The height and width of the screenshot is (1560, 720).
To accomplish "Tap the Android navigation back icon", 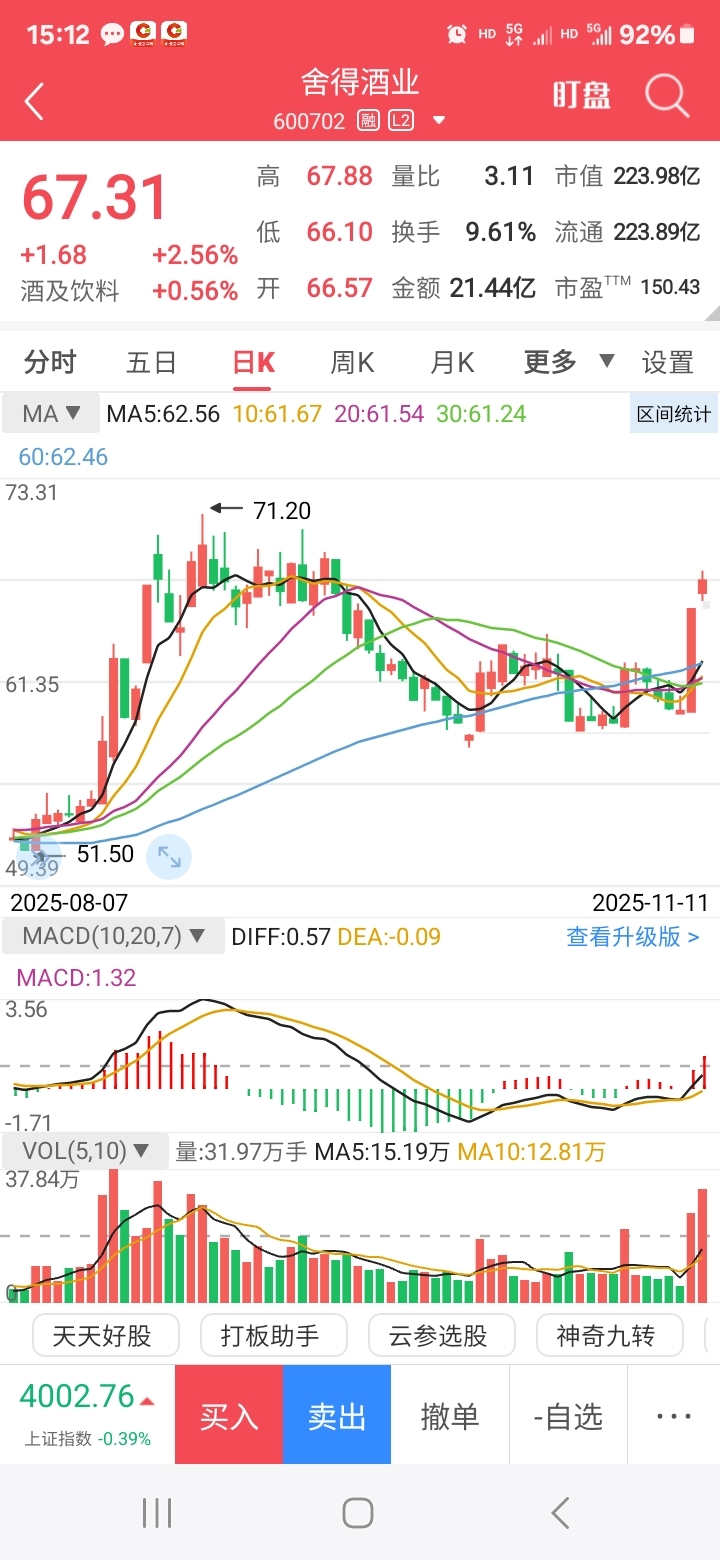I will [561, 1512].
